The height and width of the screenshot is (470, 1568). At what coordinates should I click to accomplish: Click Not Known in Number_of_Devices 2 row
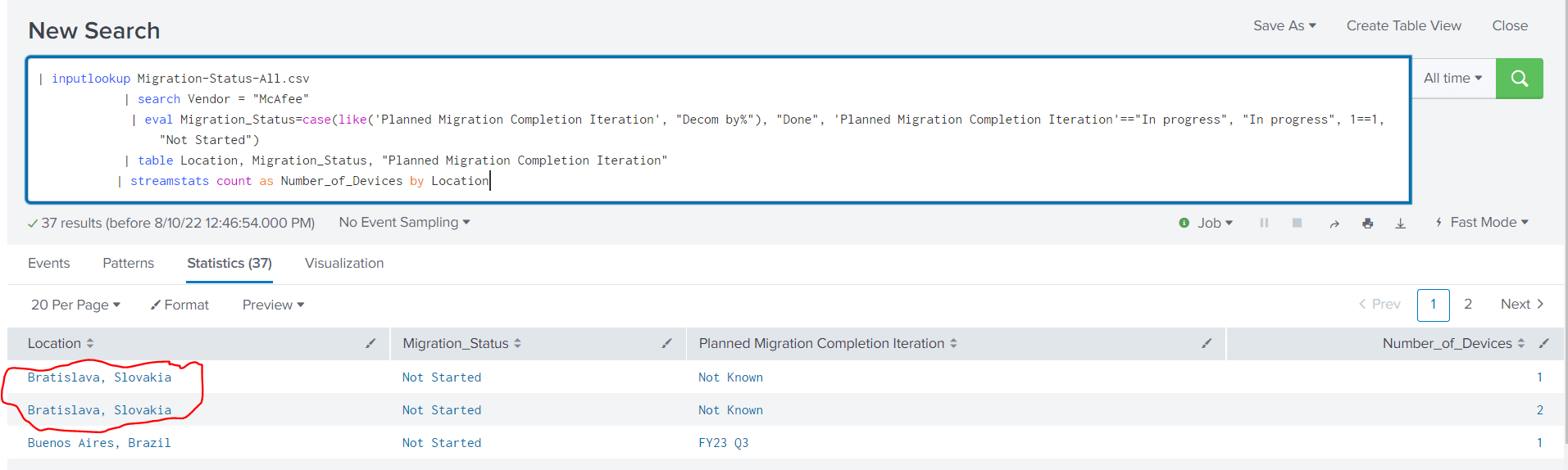[730, 410]
